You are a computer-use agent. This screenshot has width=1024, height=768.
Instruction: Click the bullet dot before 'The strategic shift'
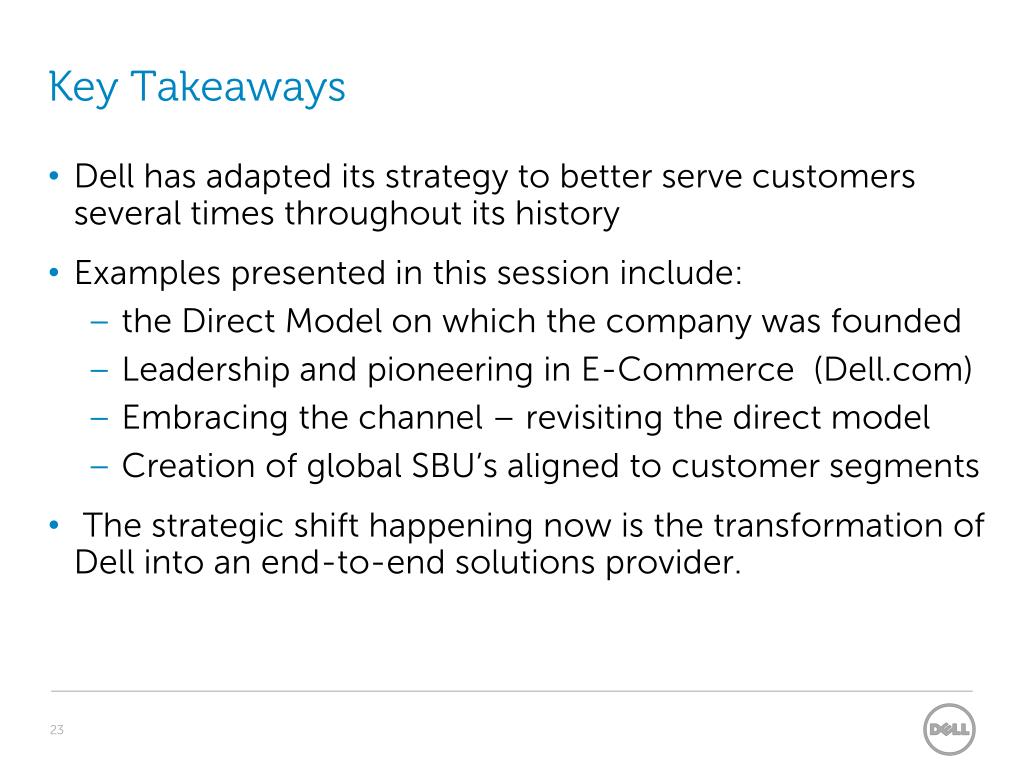pos(55,524)
